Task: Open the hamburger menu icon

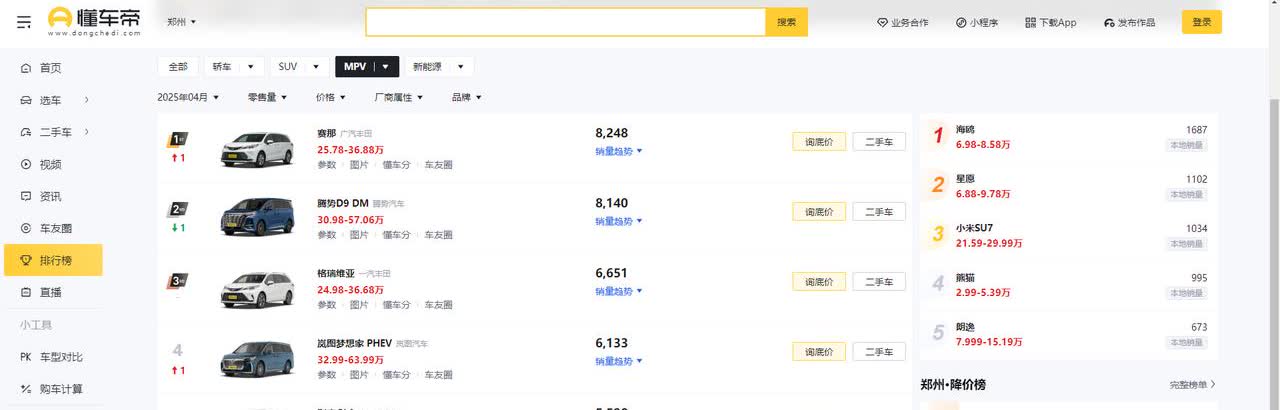Action: tap(24, 21)
